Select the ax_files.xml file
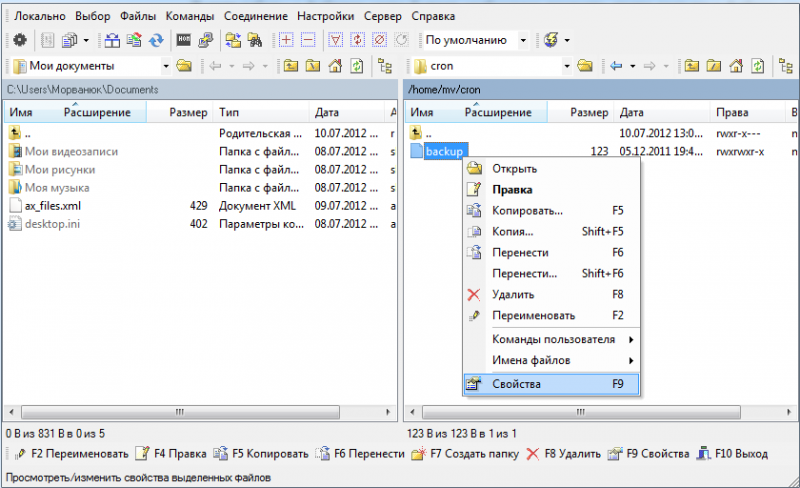800x488 pixels. point(51,205)
